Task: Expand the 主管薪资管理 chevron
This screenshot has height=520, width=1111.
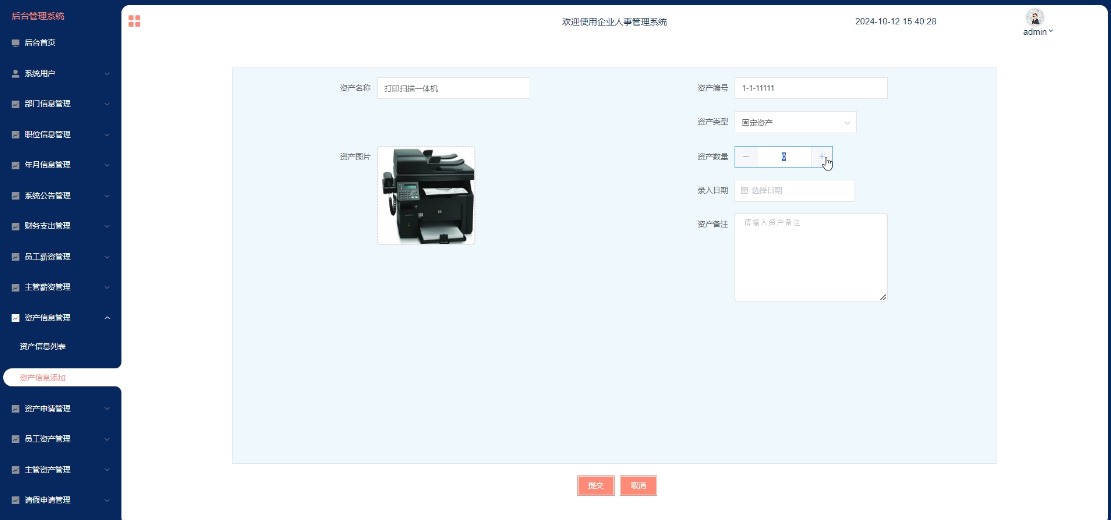Action: (x=107, y=288)
